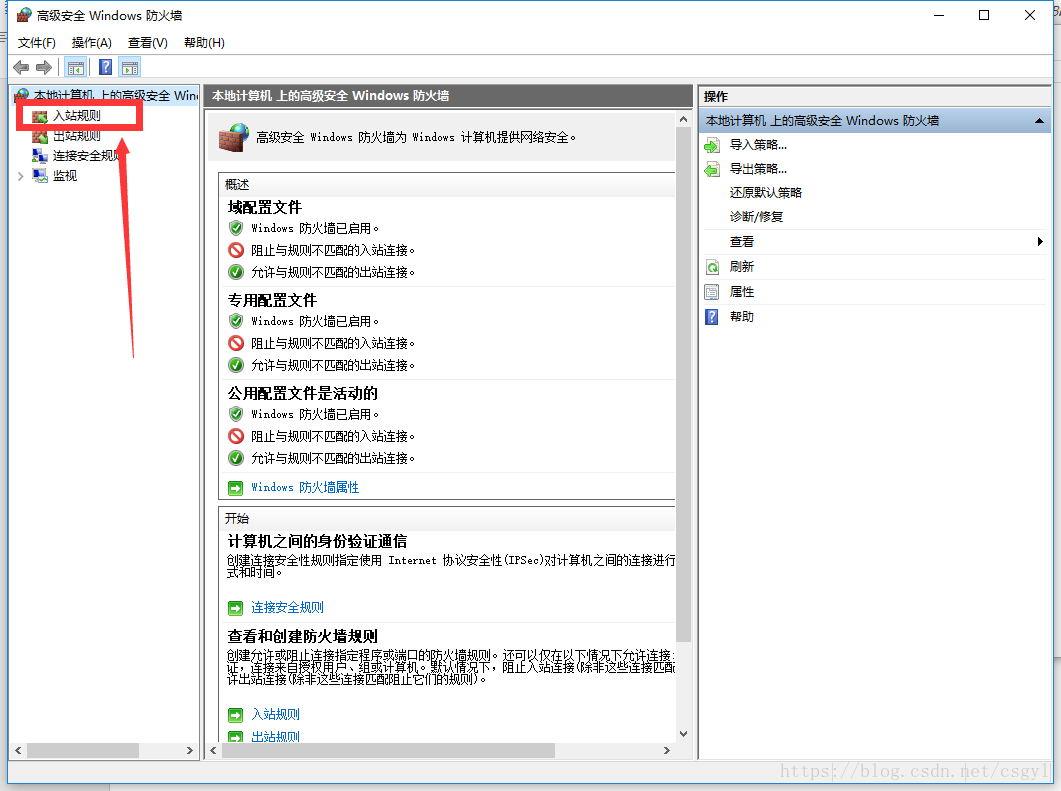1061x791 pixels.
Task: Click left tree horizontal scrollbar left arrow
Action: pyautogui.click(x=18, y=750)
